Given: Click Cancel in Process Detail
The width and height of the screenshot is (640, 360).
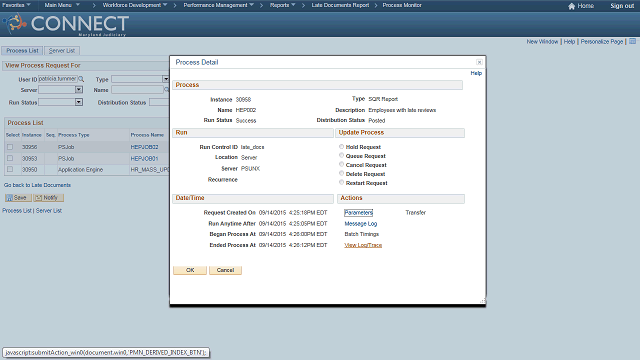Looking at the screenshot, I should 225,270.
